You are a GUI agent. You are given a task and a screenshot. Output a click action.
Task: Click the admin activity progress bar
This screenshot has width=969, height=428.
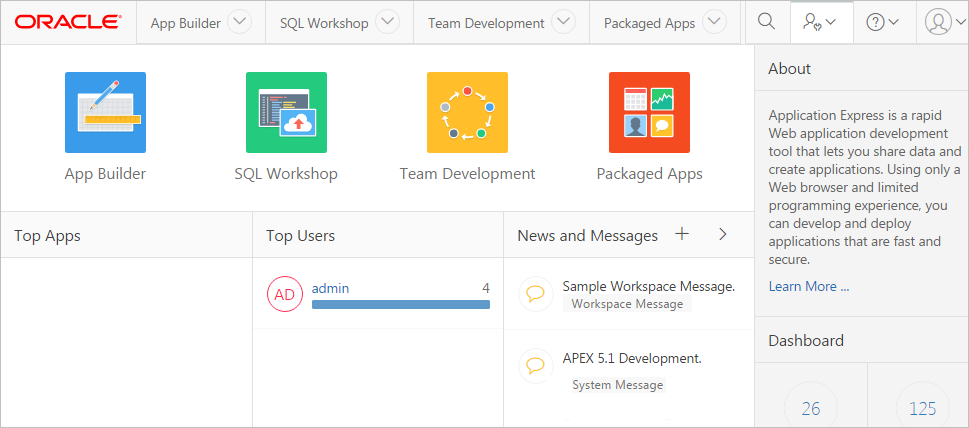400,304
